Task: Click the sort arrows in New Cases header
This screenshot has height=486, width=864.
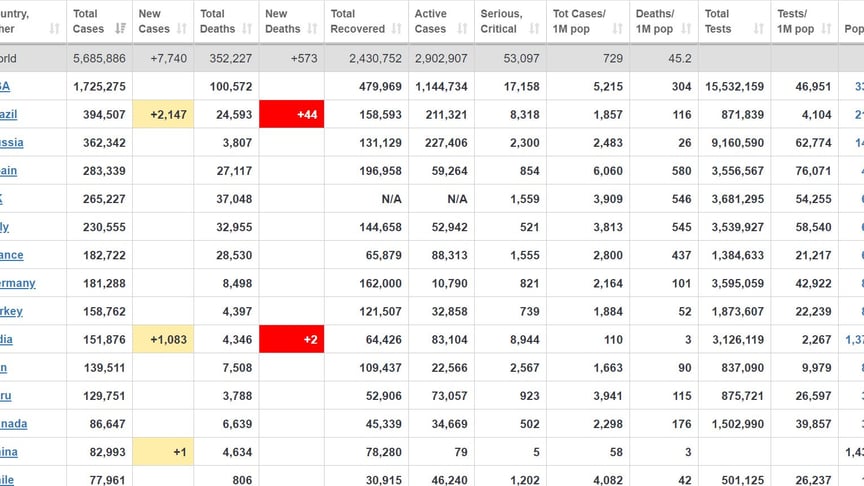Action: click(x=182, y=29)
